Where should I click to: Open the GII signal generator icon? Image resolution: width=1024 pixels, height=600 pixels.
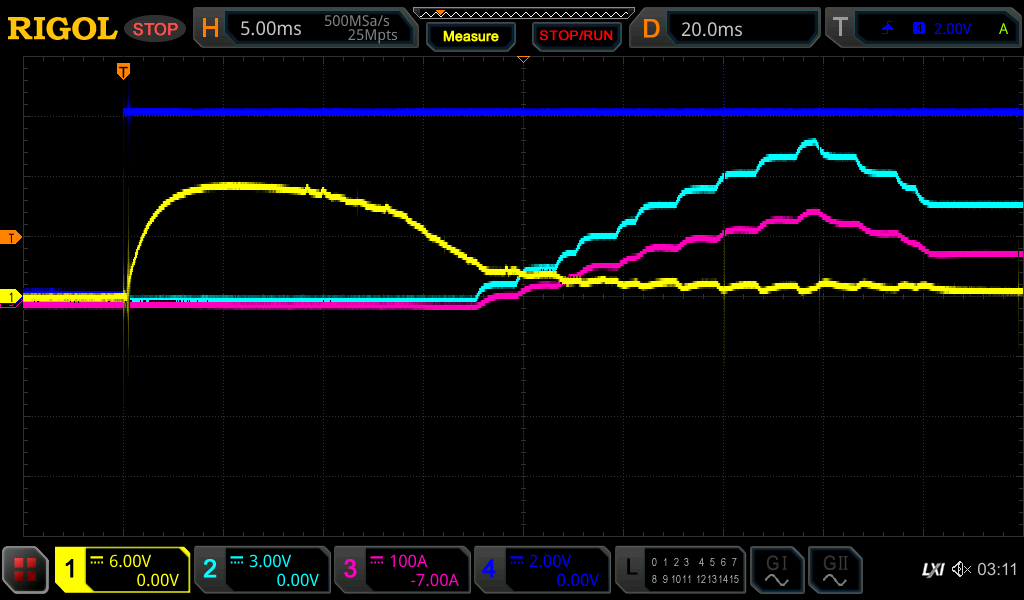tap(834, 570)
